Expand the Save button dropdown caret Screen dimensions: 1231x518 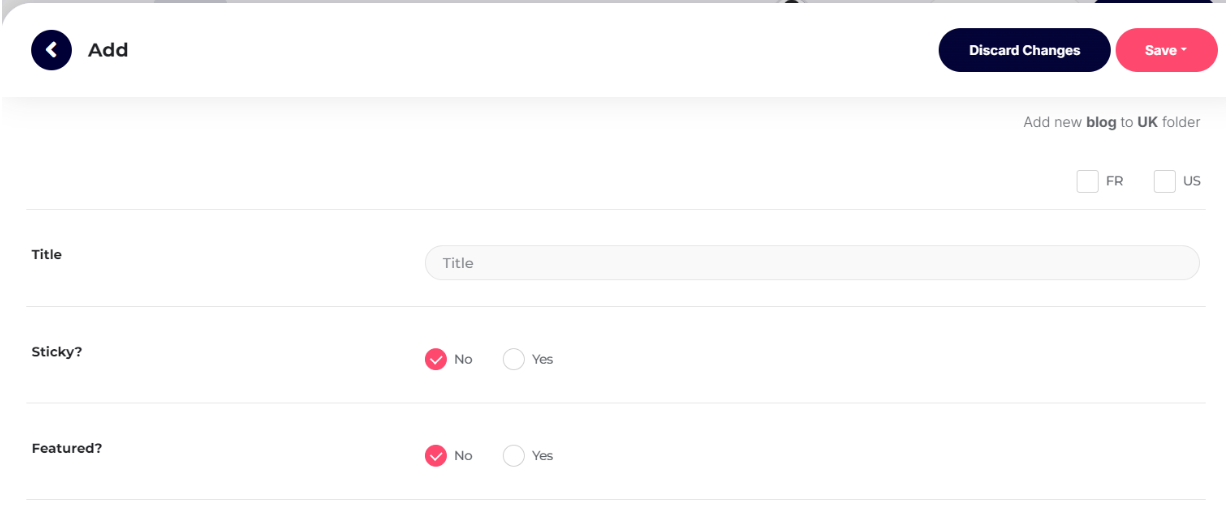1184,50
